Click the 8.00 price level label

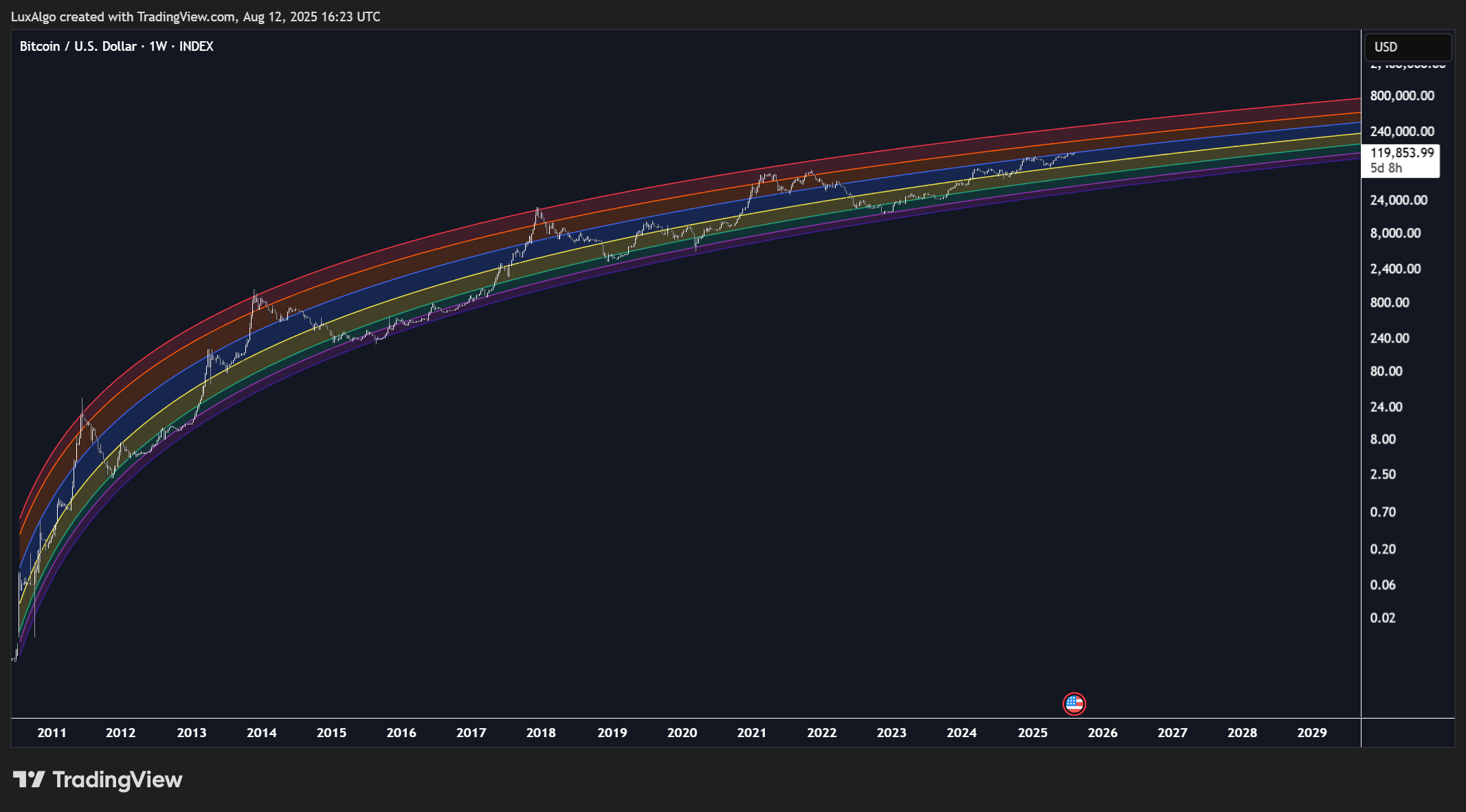tap(1383, 439)
